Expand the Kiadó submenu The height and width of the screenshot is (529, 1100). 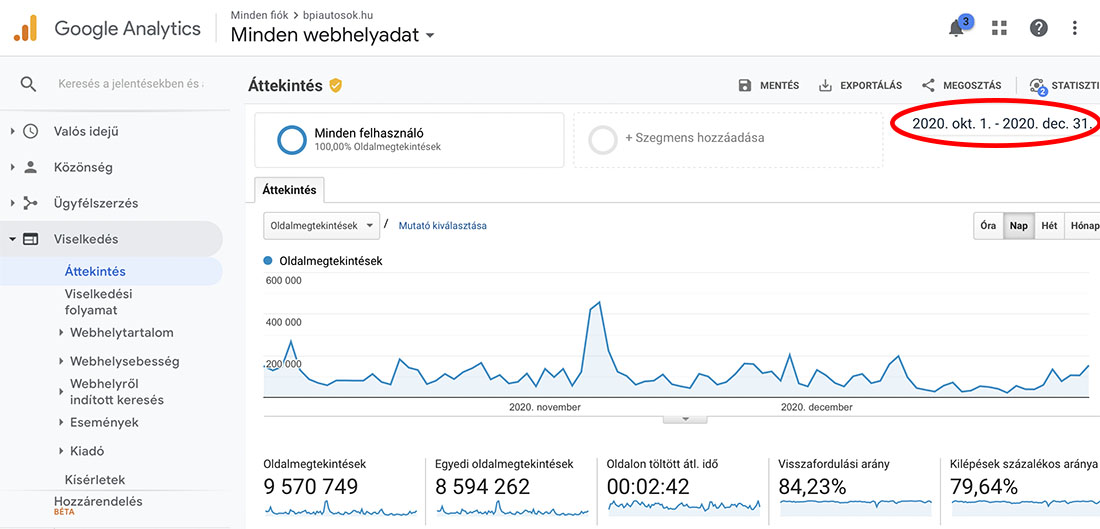[61, 451]
